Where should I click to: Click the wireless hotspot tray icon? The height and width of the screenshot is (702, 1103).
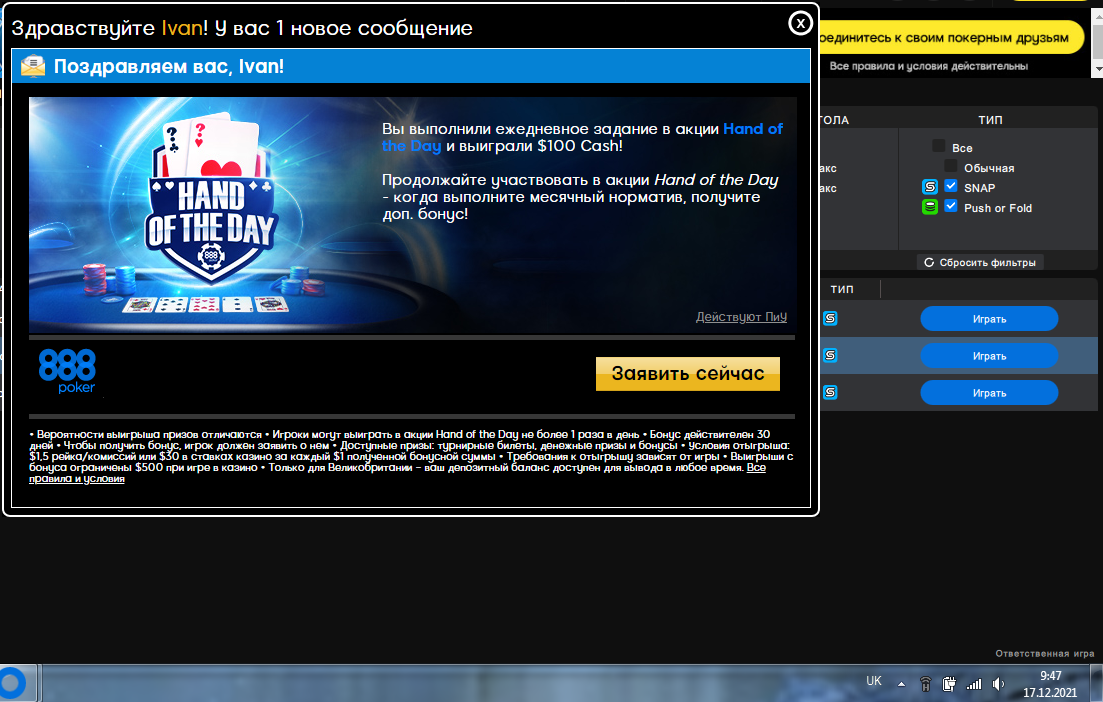(926, 683)
